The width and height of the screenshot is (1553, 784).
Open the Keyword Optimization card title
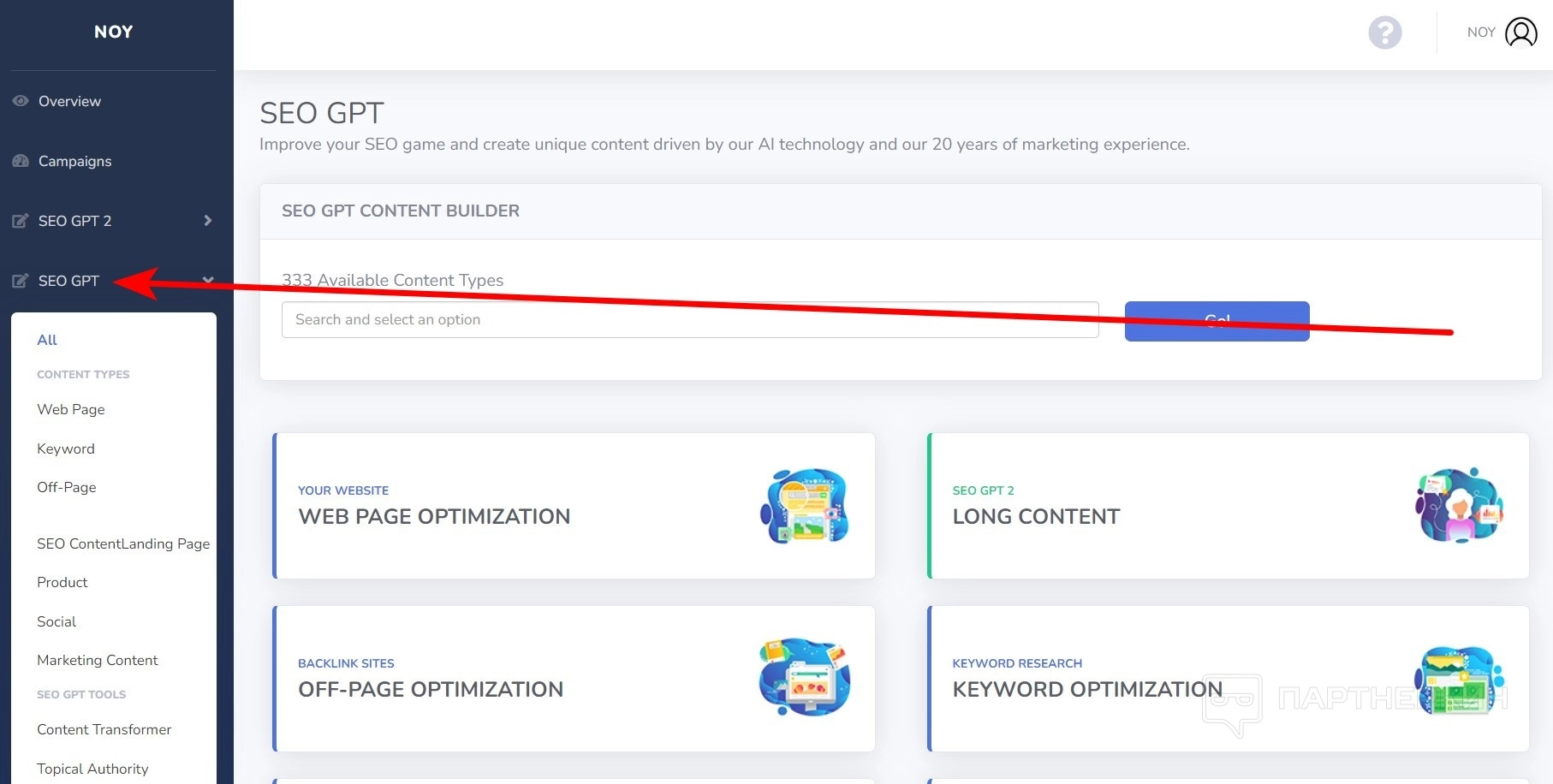point(1087,689)
